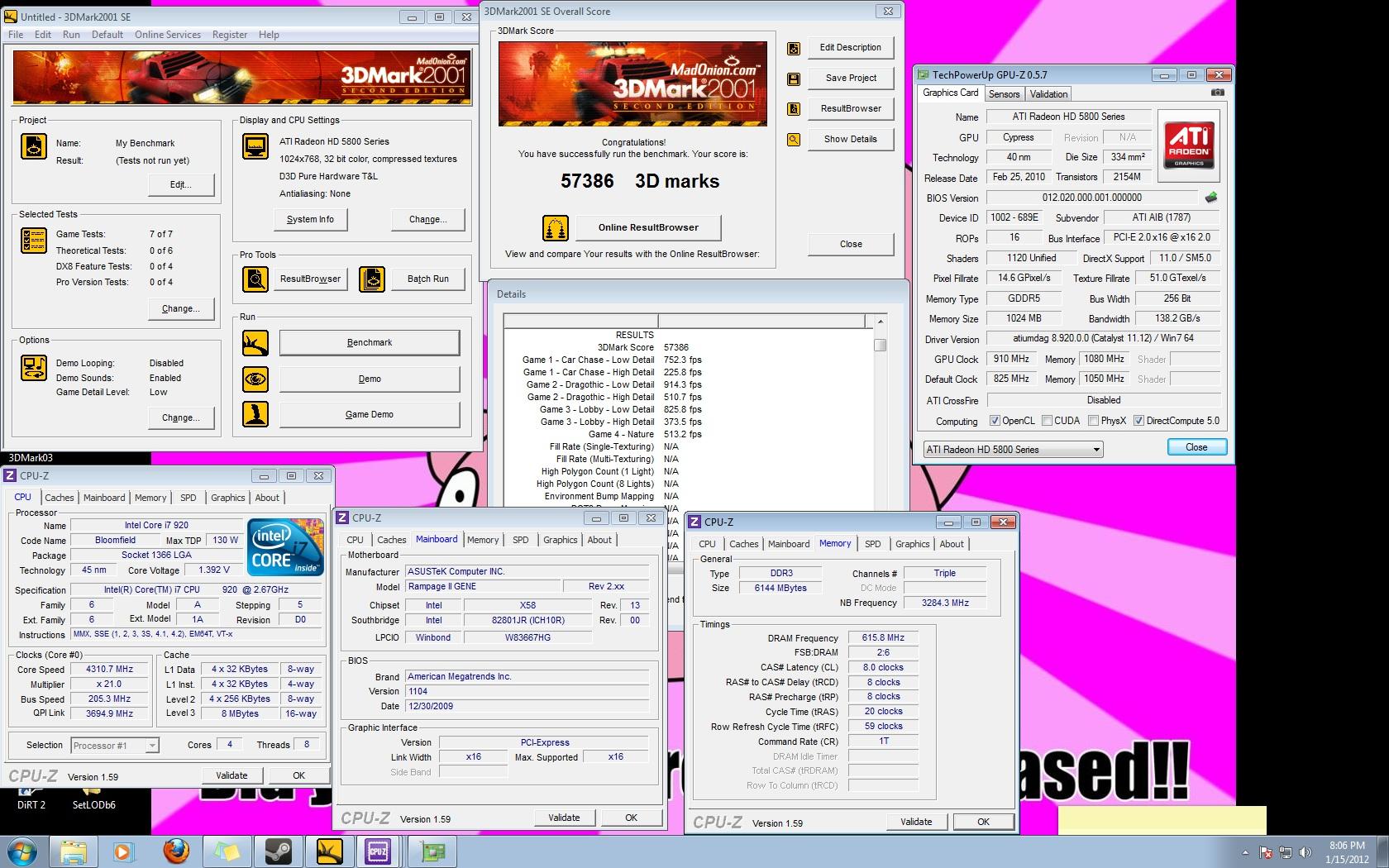The width and height of the screenshot is (1389, 868).
Task: Switch to the 3DMark taskbar icon
Action: coord(329,851)
